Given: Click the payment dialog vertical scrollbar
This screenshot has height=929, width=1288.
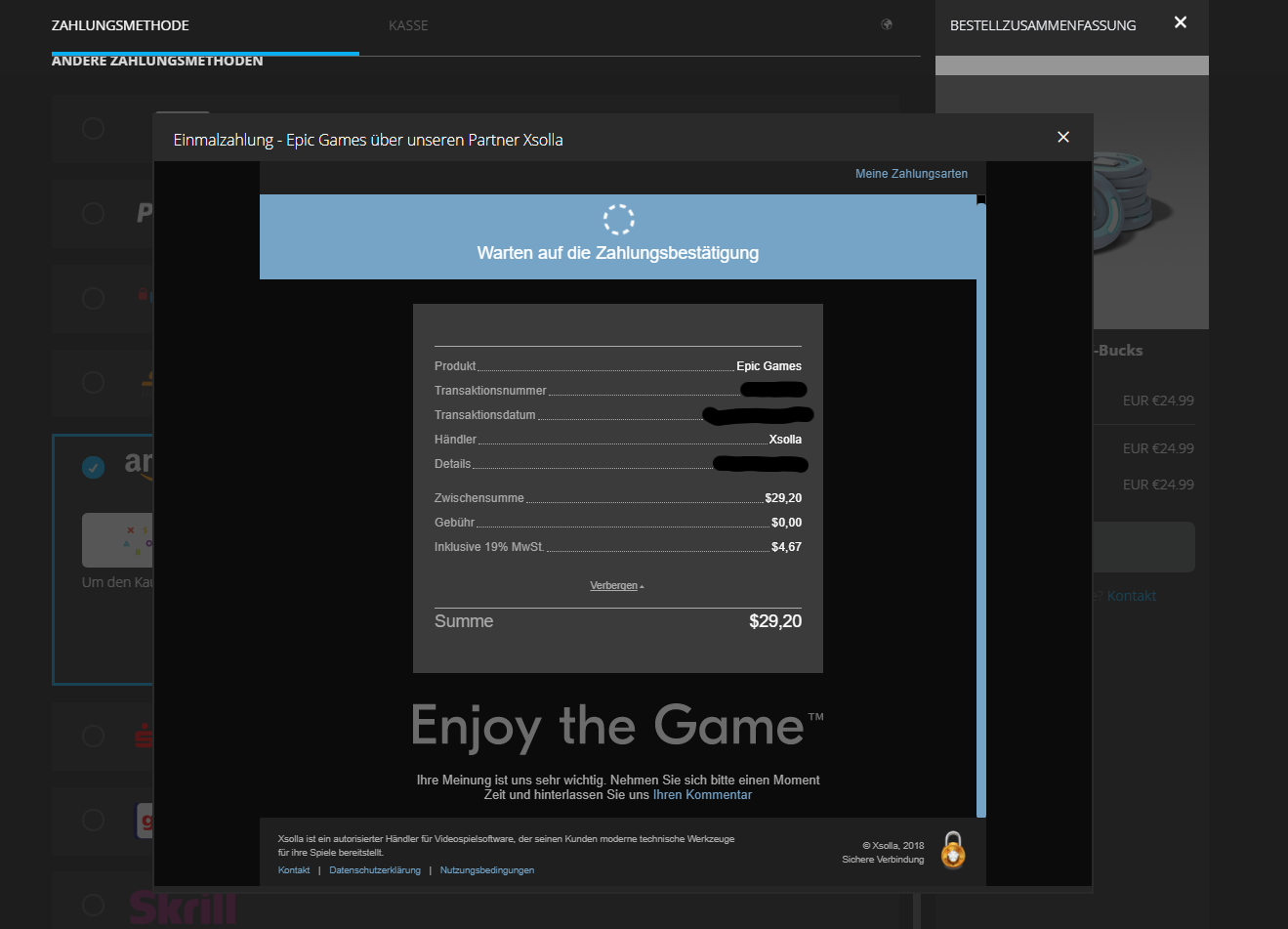Looking at the screenshot, I should click(981, 508).
